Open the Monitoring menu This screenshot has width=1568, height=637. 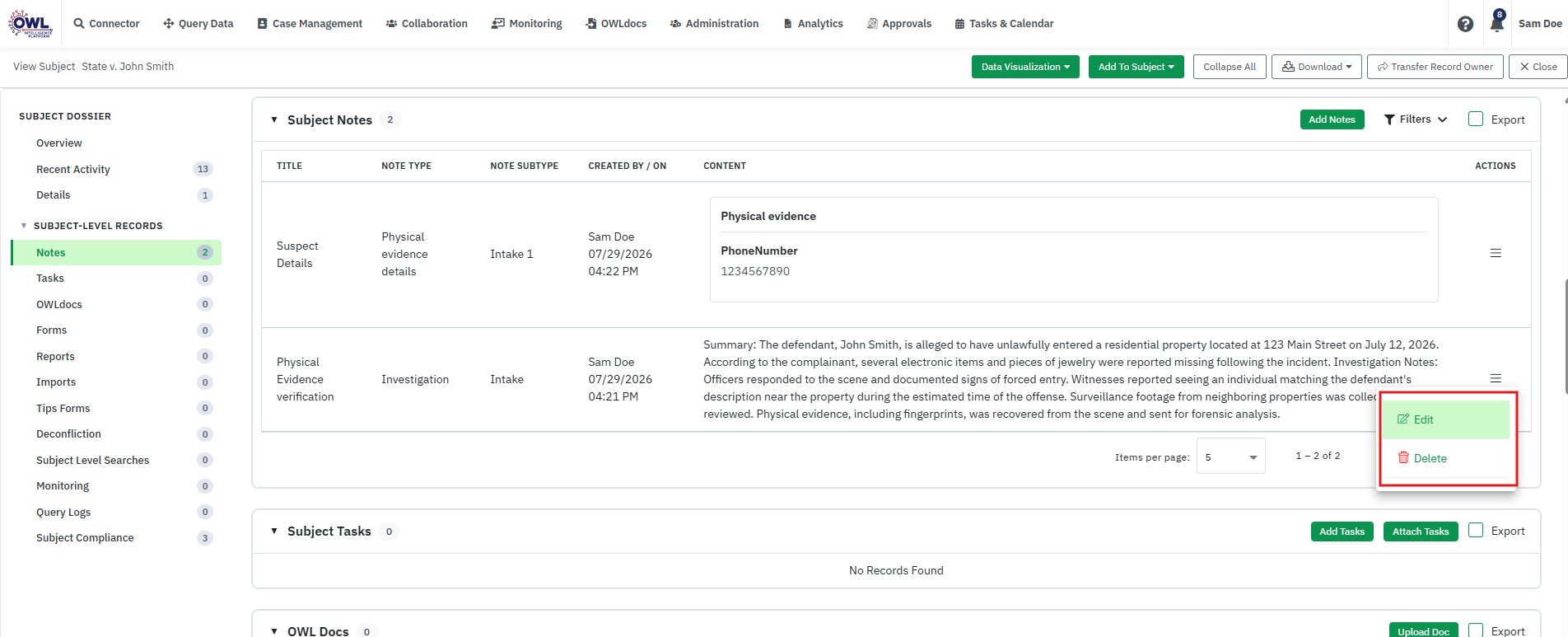[527, 24]
